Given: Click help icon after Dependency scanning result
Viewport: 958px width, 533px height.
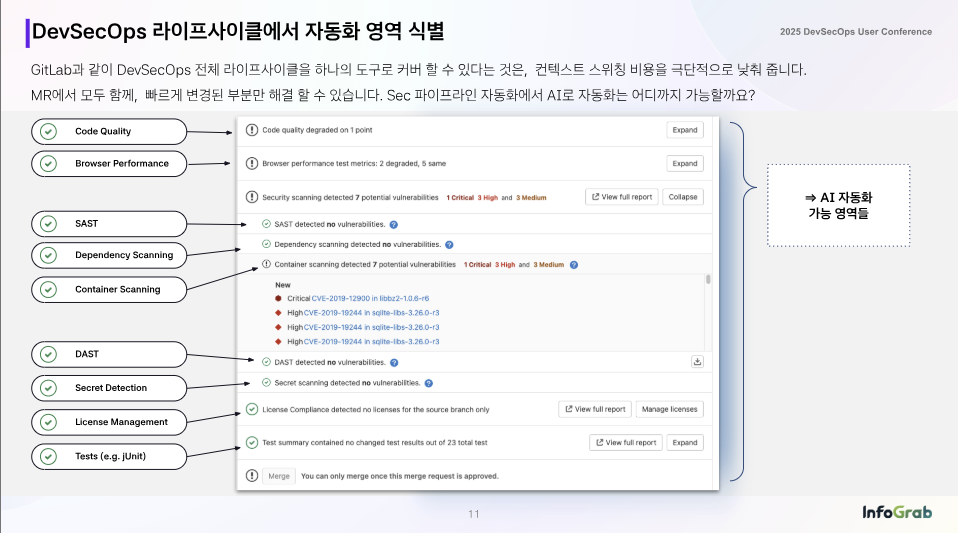Looking at the screenshot, I should click(x=449, y=244).
